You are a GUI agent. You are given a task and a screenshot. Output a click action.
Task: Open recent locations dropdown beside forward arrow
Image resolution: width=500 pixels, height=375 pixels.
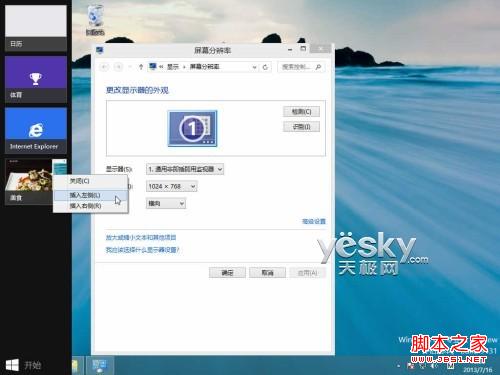(130, 67)
